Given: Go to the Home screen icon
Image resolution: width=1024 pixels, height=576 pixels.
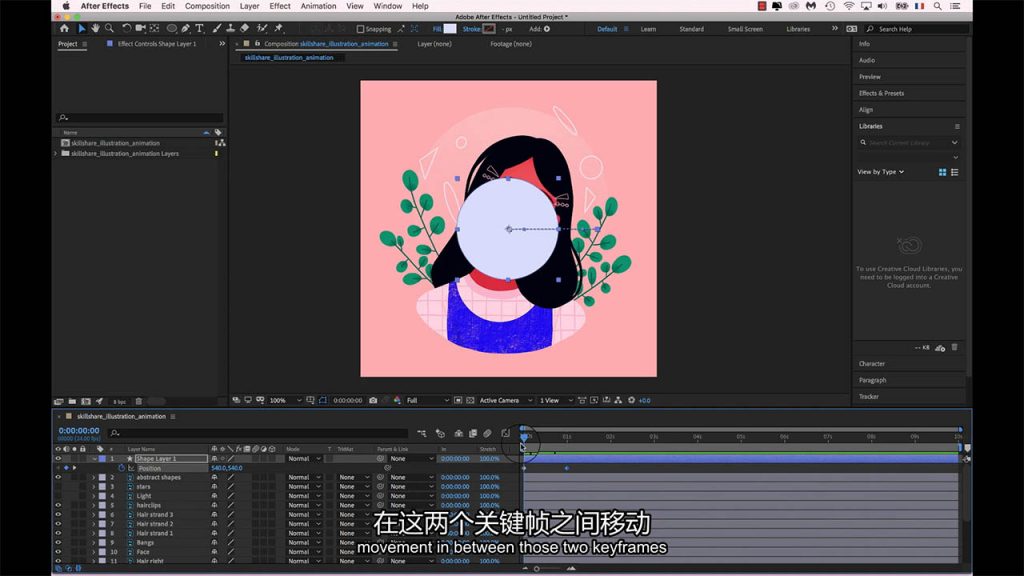Looking at the screenshot, I should [x=64, y=29].
